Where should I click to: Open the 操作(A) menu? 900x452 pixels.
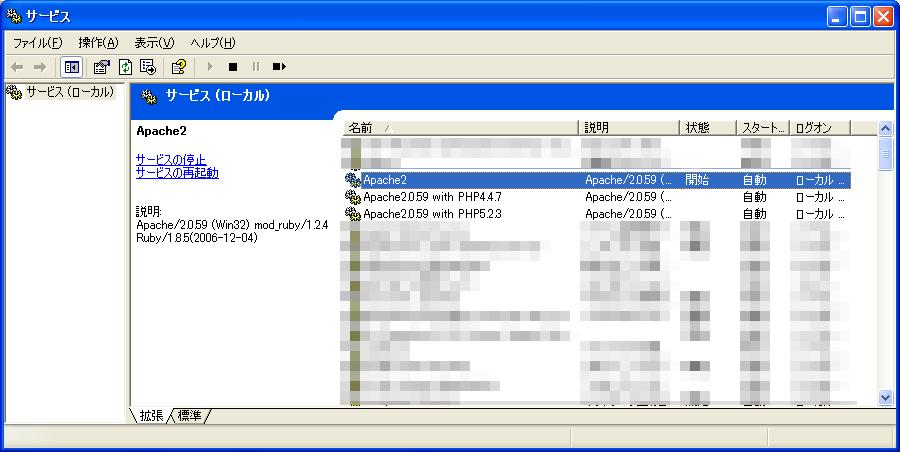(x=98, y=43)
